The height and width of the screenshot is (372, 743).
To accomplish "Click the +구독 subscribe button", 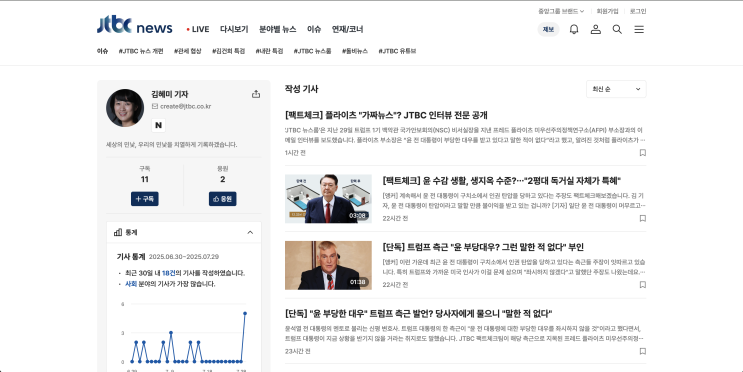I will pyautogui.click(x=145, y=199).
